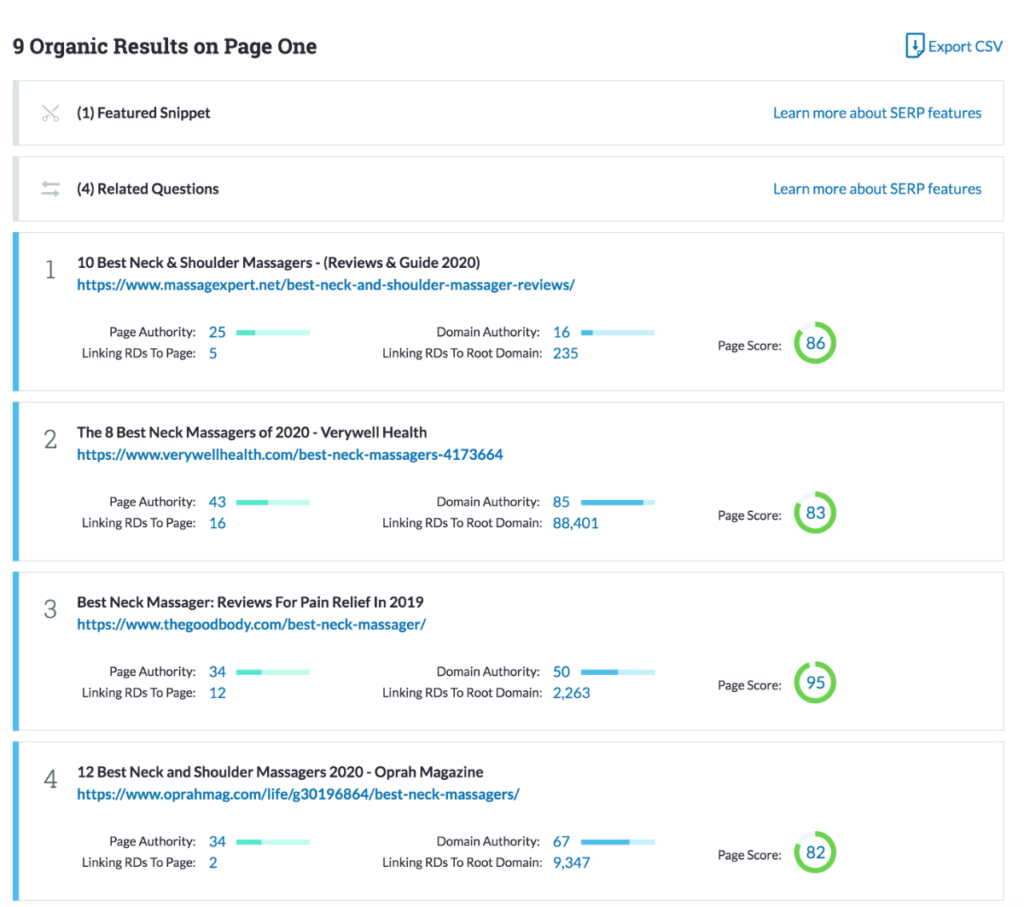Click Page Authority bar for massagexpert.net result
Image resolution: width=1024 pixels, height=907 pixels.
[x=273, y=332]
